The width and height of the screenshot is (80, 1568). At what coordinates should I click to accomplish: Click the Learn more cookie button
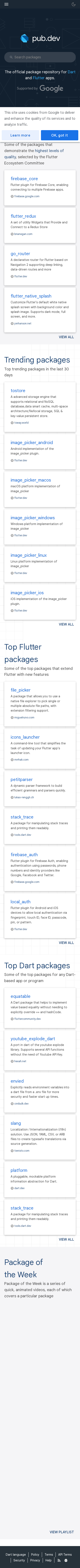coord(20,135)
